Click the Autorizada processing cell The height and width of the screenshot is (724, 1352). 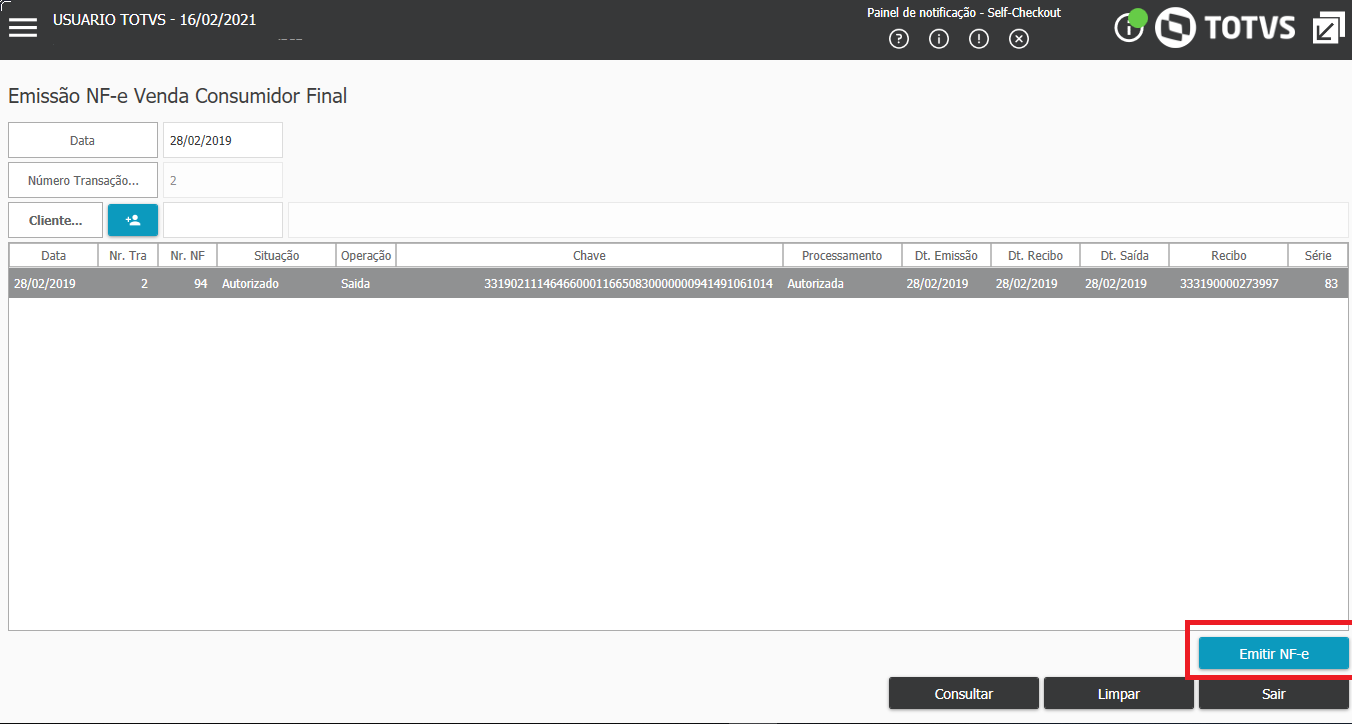(x=842, y=284)
